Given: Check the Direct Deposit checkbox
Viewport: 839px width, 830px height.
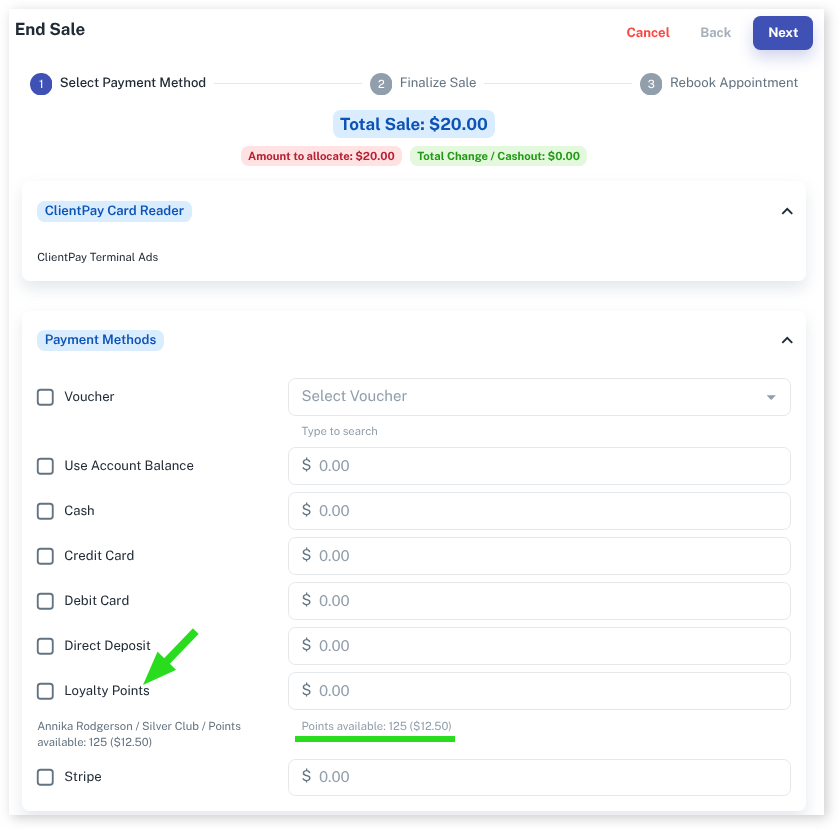Looking at the screenshot, I should (45, 646).
